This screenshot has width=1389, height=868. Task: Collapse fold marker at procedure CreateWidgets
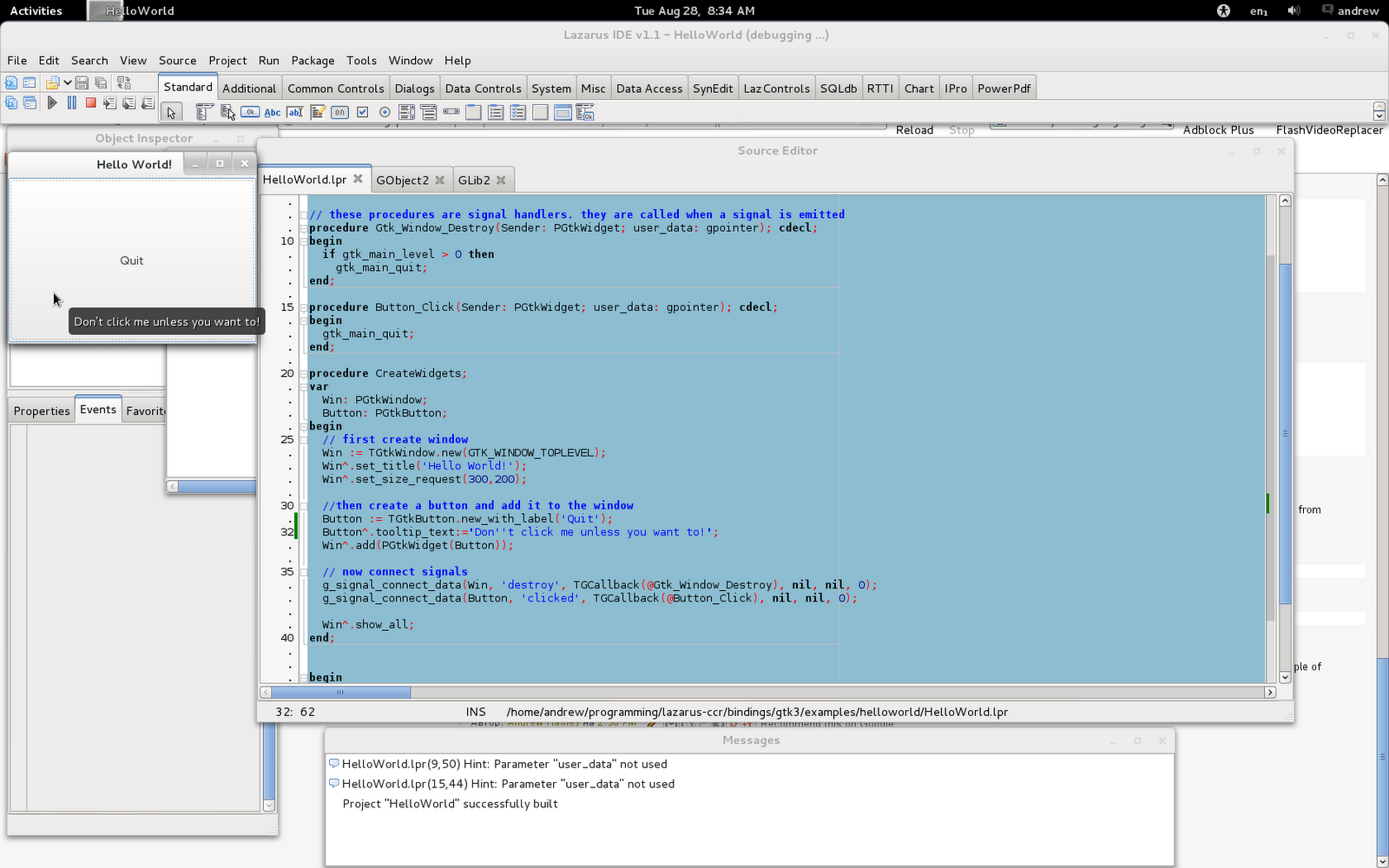[x=304, y=373]
